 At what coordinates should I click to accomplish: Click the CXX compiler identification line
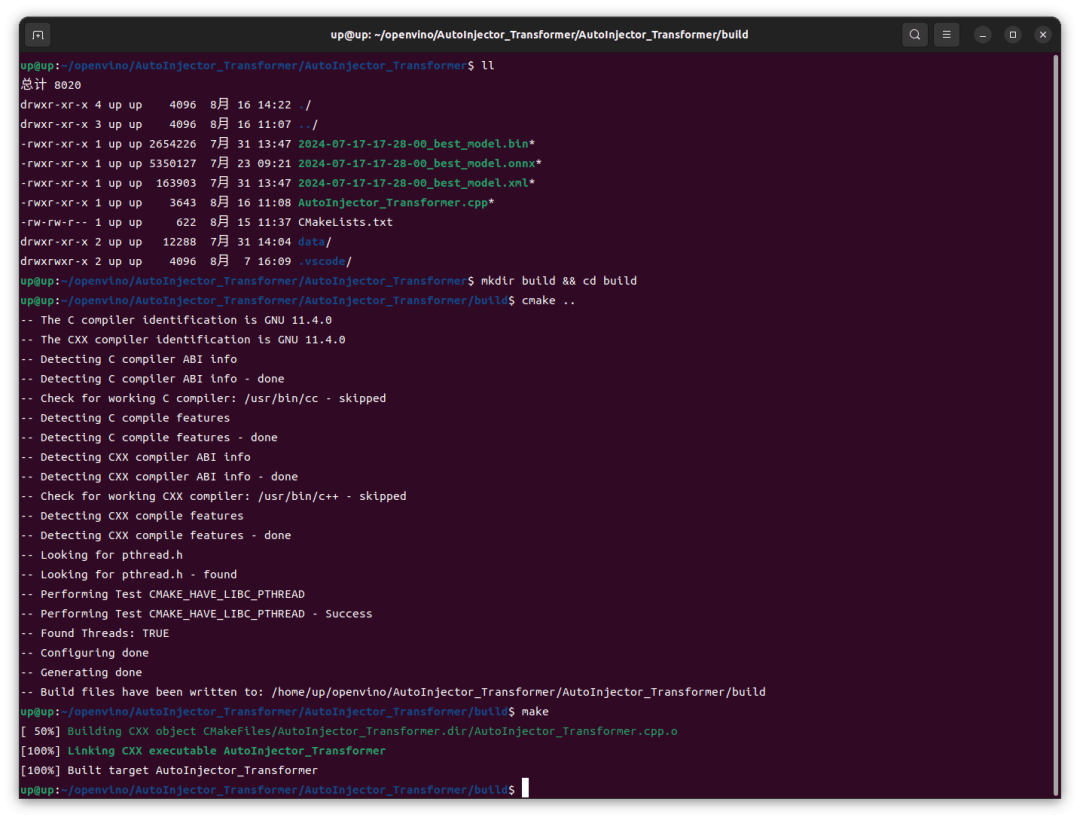(183, 339)
